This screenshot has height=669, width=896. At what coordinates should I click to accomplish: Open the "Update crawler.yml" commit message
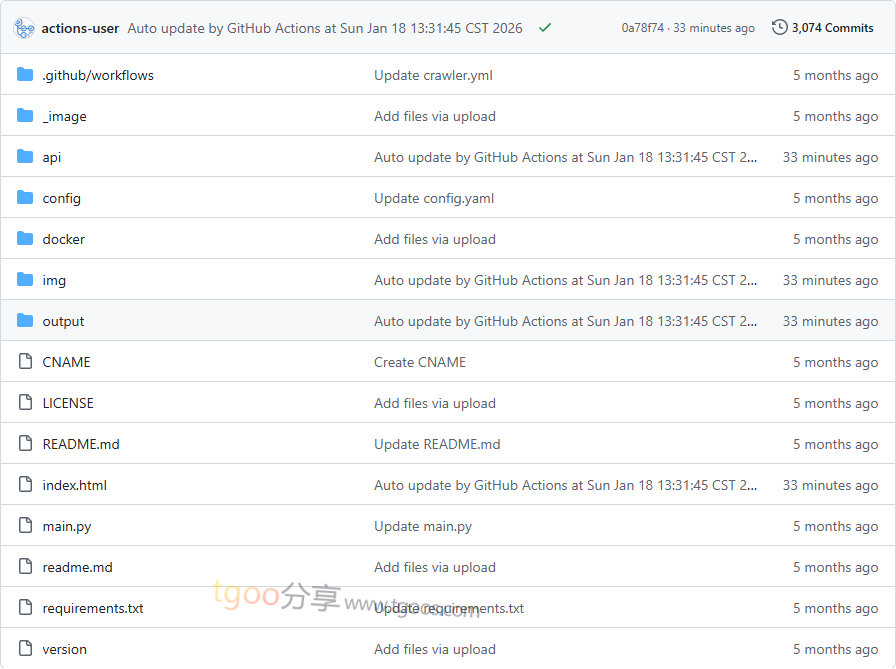point(433,75)
